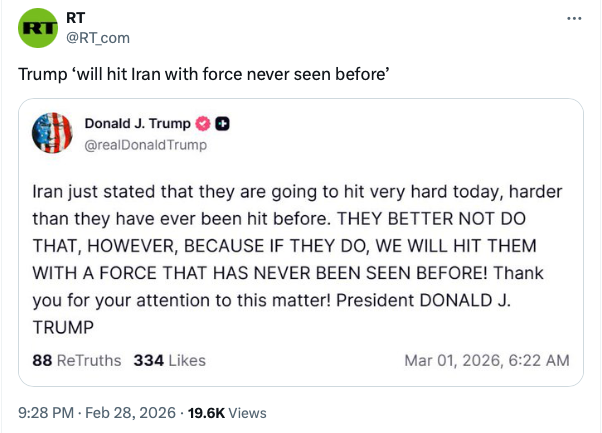Screen dimensions: 602x433
Task: View the 334 Likes count
Action: pos(169,360)
